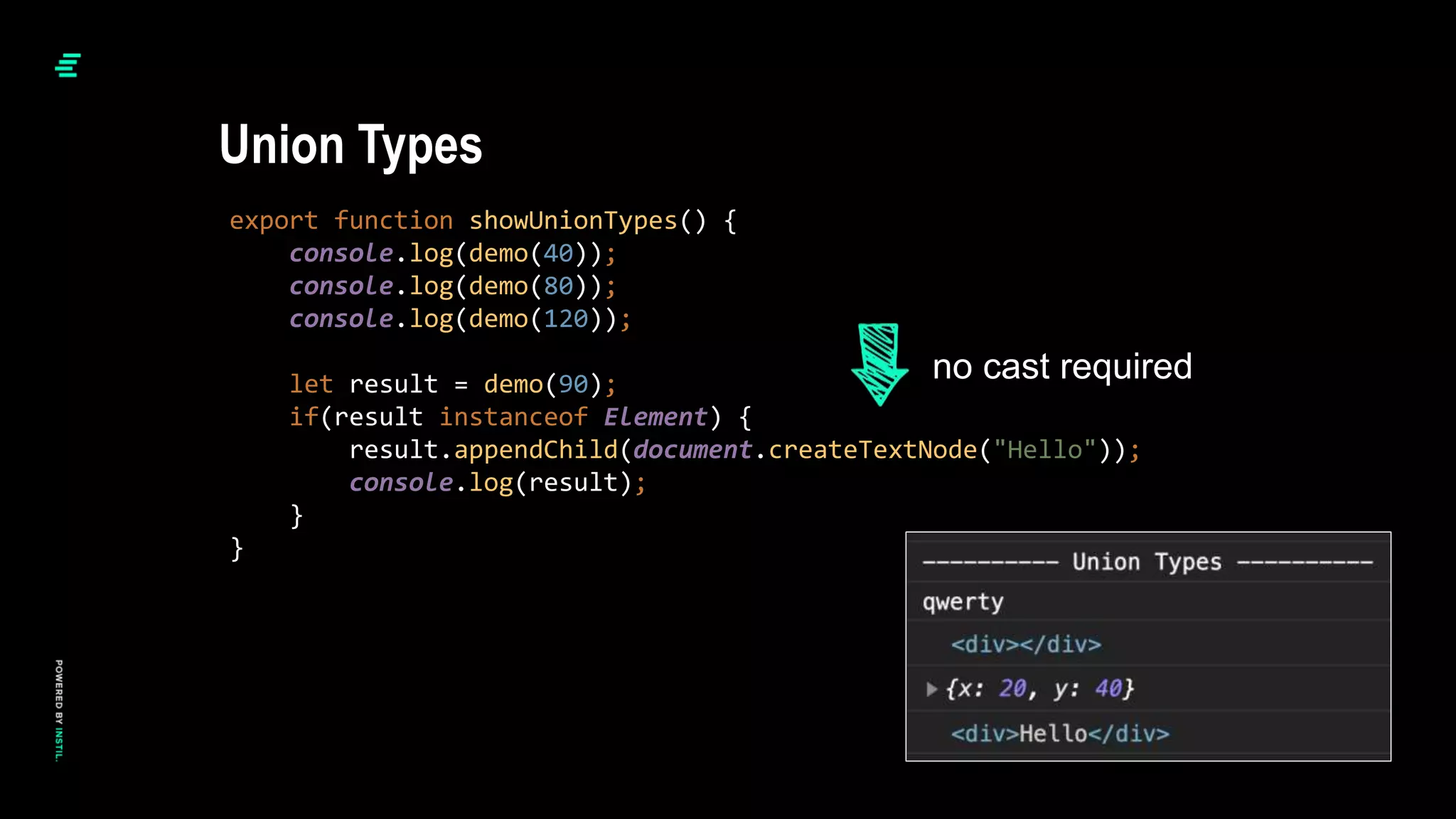Click the demo(40) log statement
This screenshot has height=819, width=1456.
tap(452, 254)
